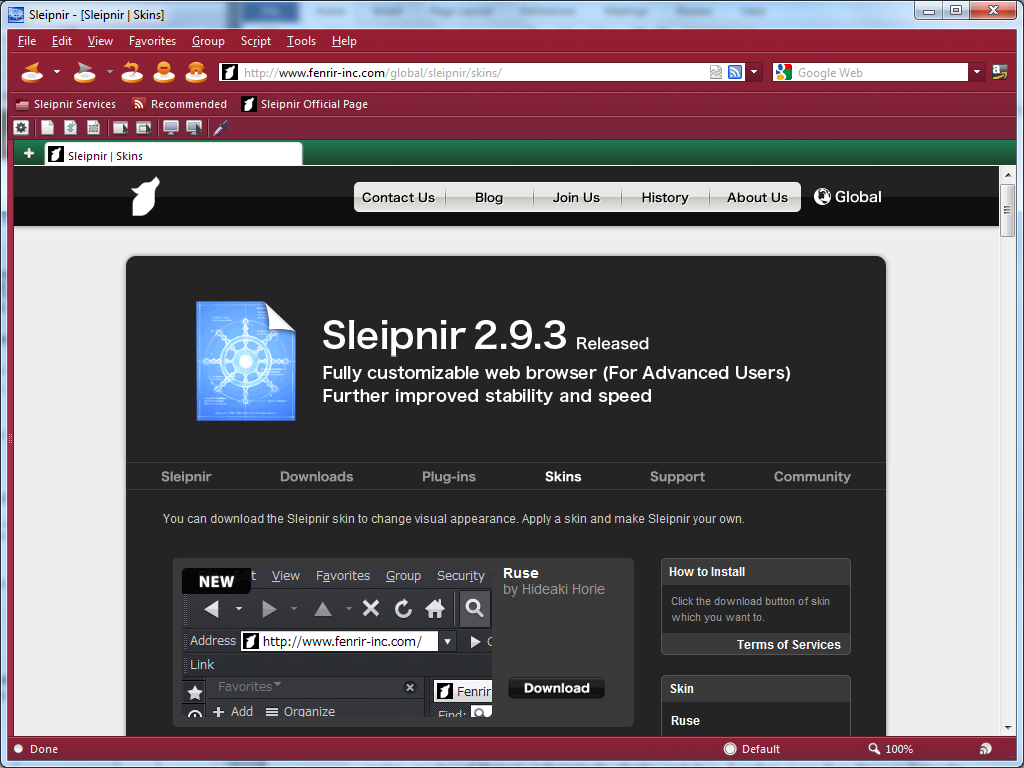Viewport: 1024px width, 768px height.
Task: Reload the current page
Action: pyautogui.click(x=130, y=72)
